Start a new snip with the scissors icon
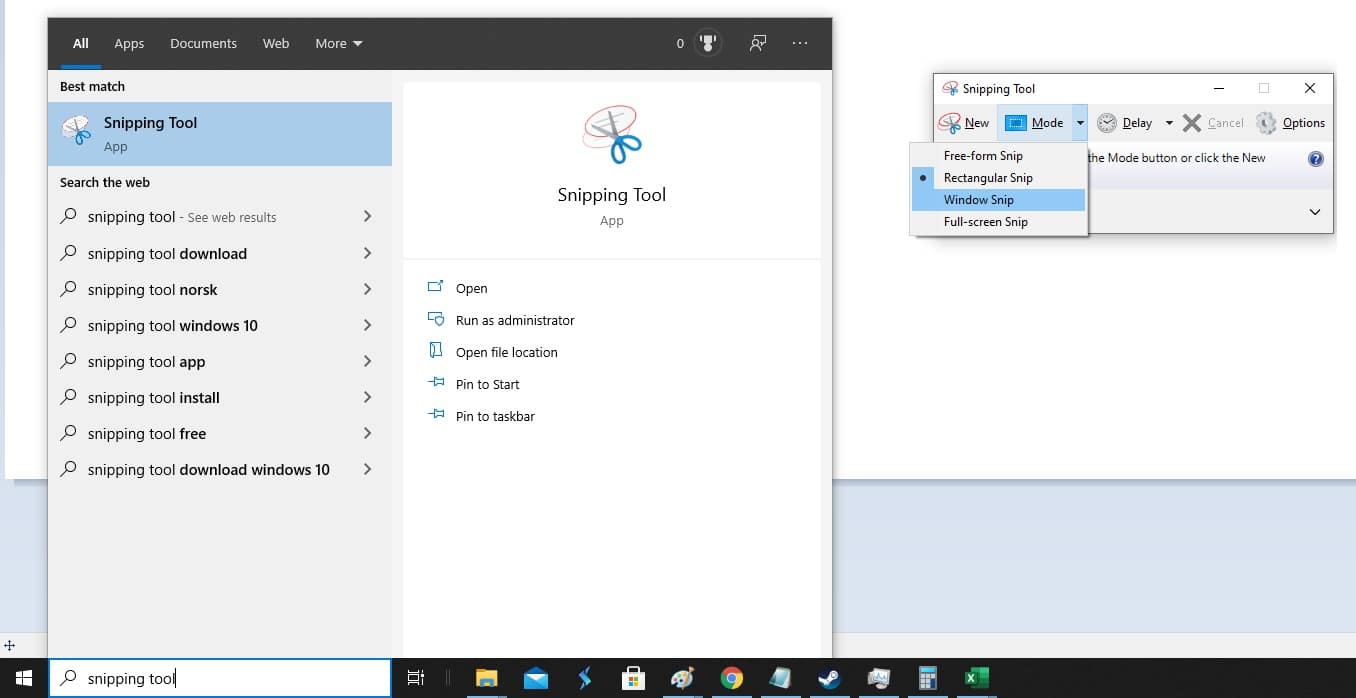This screenshot has width=1356, height=698. (x=949, y=122)
